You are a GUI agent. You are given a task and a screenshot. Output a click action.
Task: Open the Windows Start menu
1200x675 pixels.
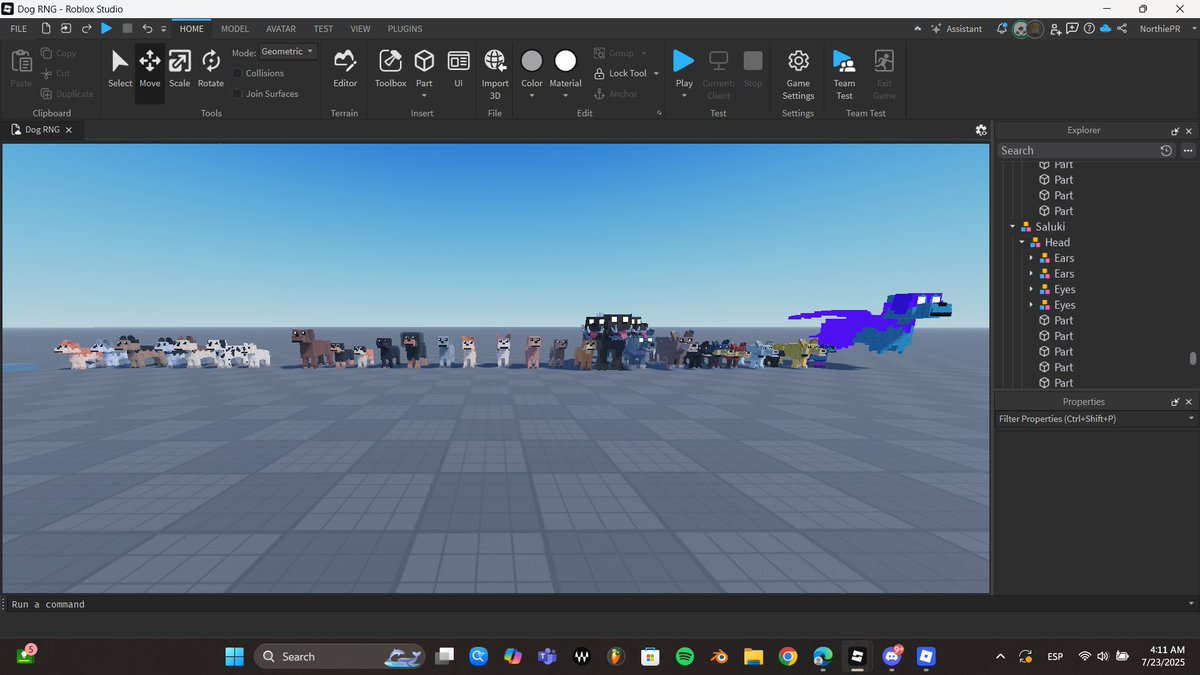click(x=234, y=657)
